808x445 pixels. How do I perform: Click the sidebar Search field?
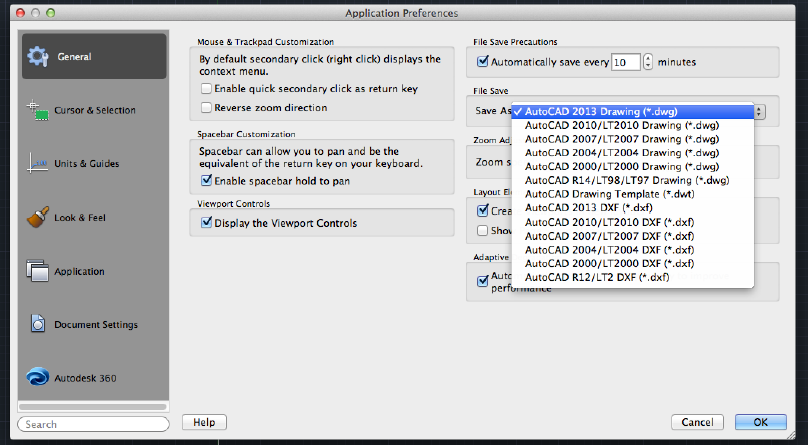93,424
